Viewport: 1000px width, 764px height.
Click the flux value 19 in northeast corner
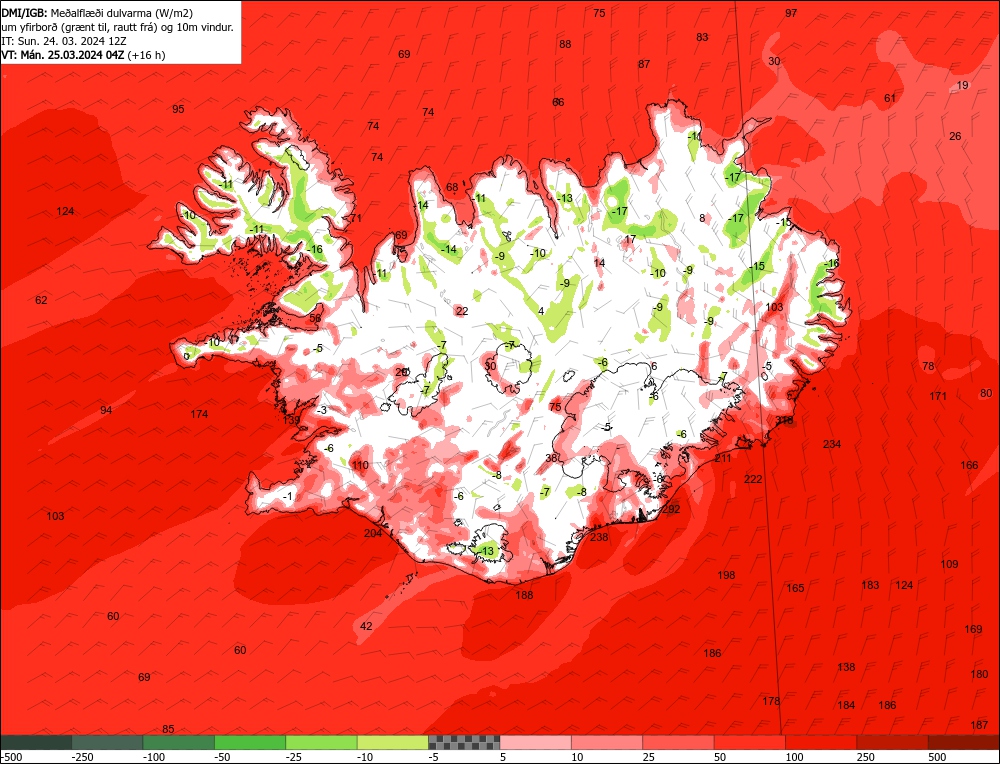[962, 85]
